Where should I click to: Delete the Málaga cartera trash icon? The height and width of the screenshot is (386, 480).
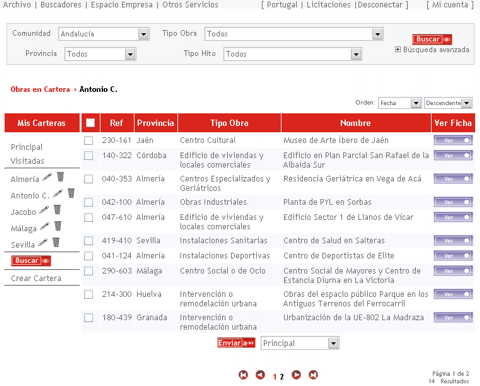58,226
